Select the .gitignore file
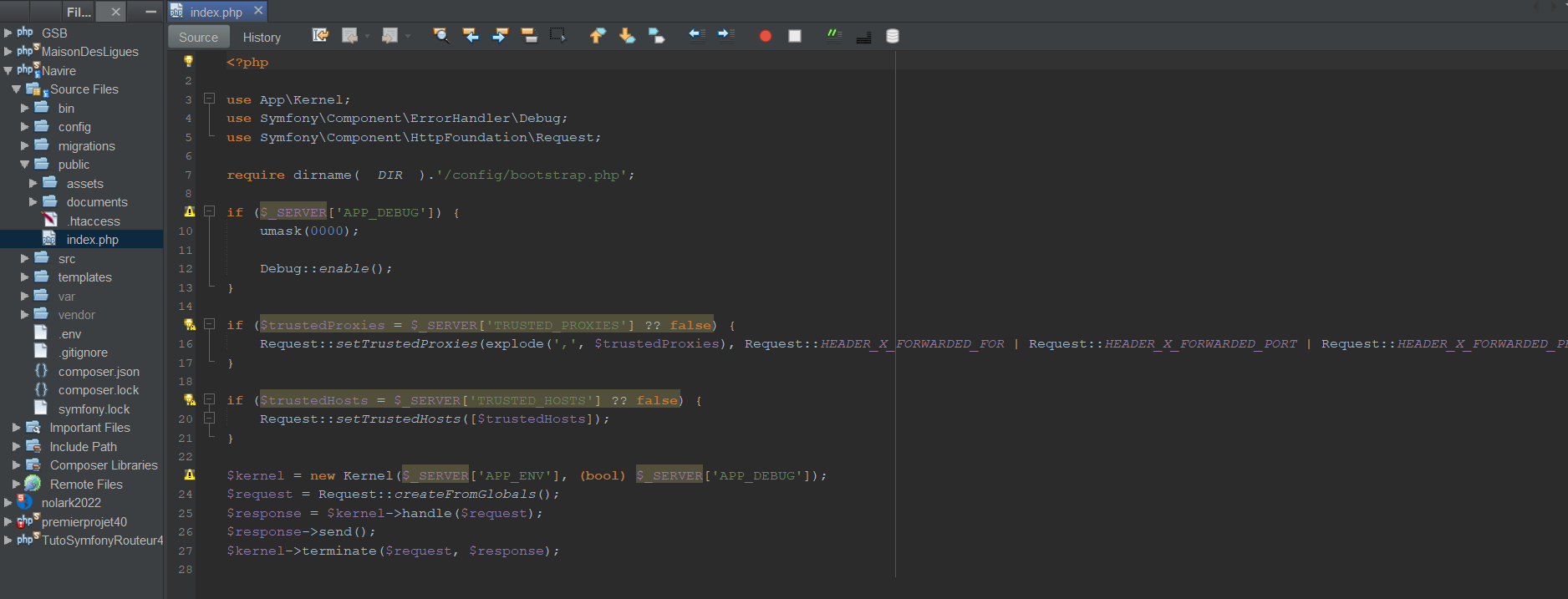Screen dimensions: 1568x599 pyautogui.click(x=83, y=353)
